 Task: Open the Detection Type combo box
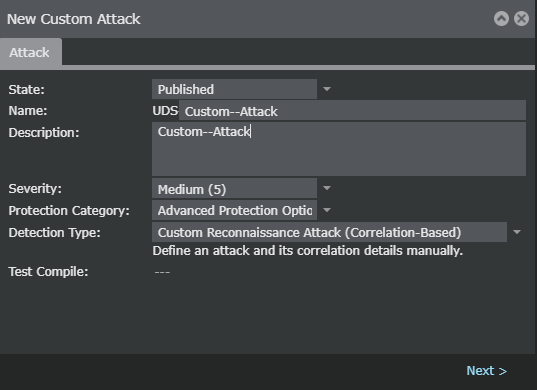click(x=329, y=232)
